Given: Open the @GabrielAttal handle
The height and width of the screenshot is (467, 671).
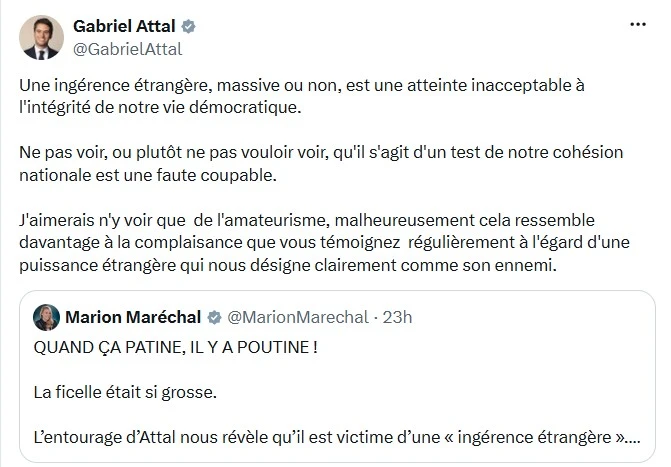Looking at the screenshot, I should [128, 49].
